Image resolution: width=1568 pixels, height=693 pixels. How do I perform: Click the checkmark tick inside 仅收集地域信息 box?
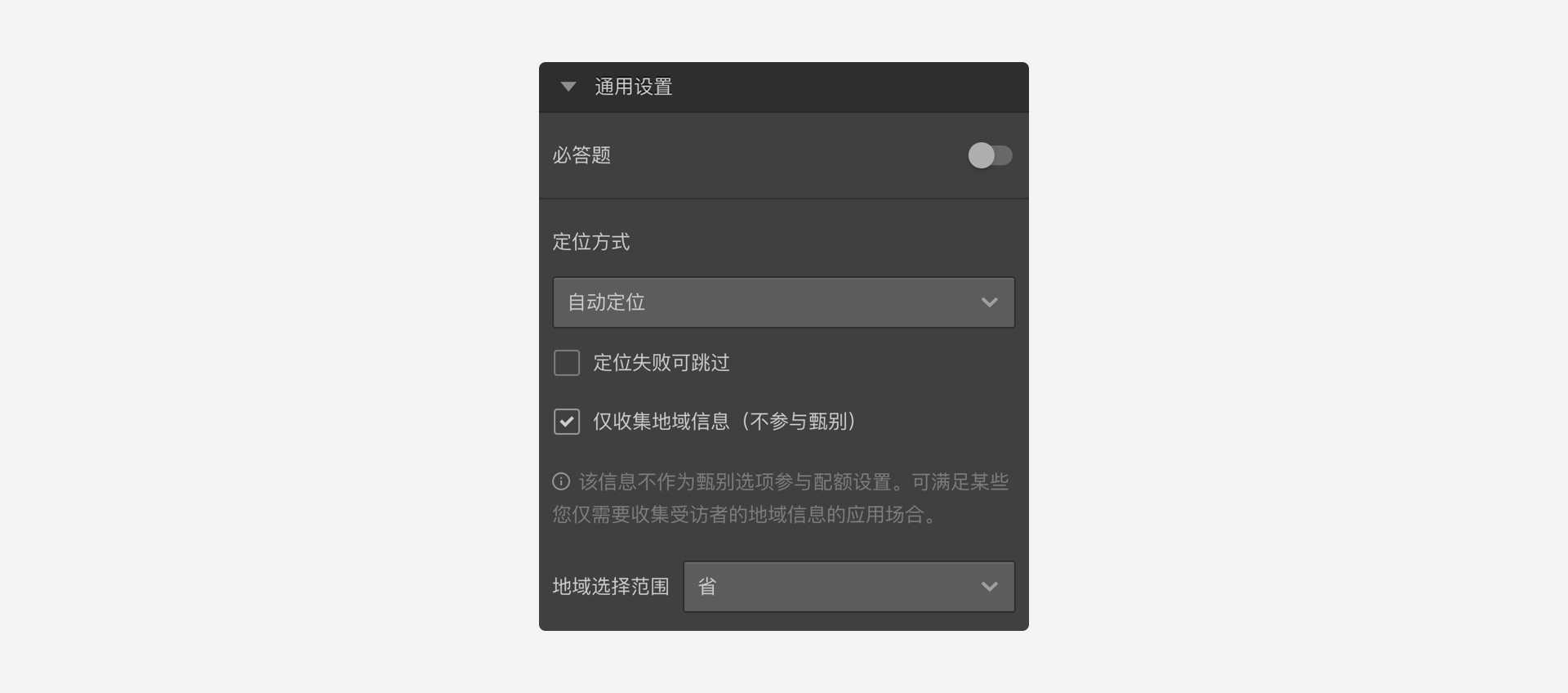point(567,422)
